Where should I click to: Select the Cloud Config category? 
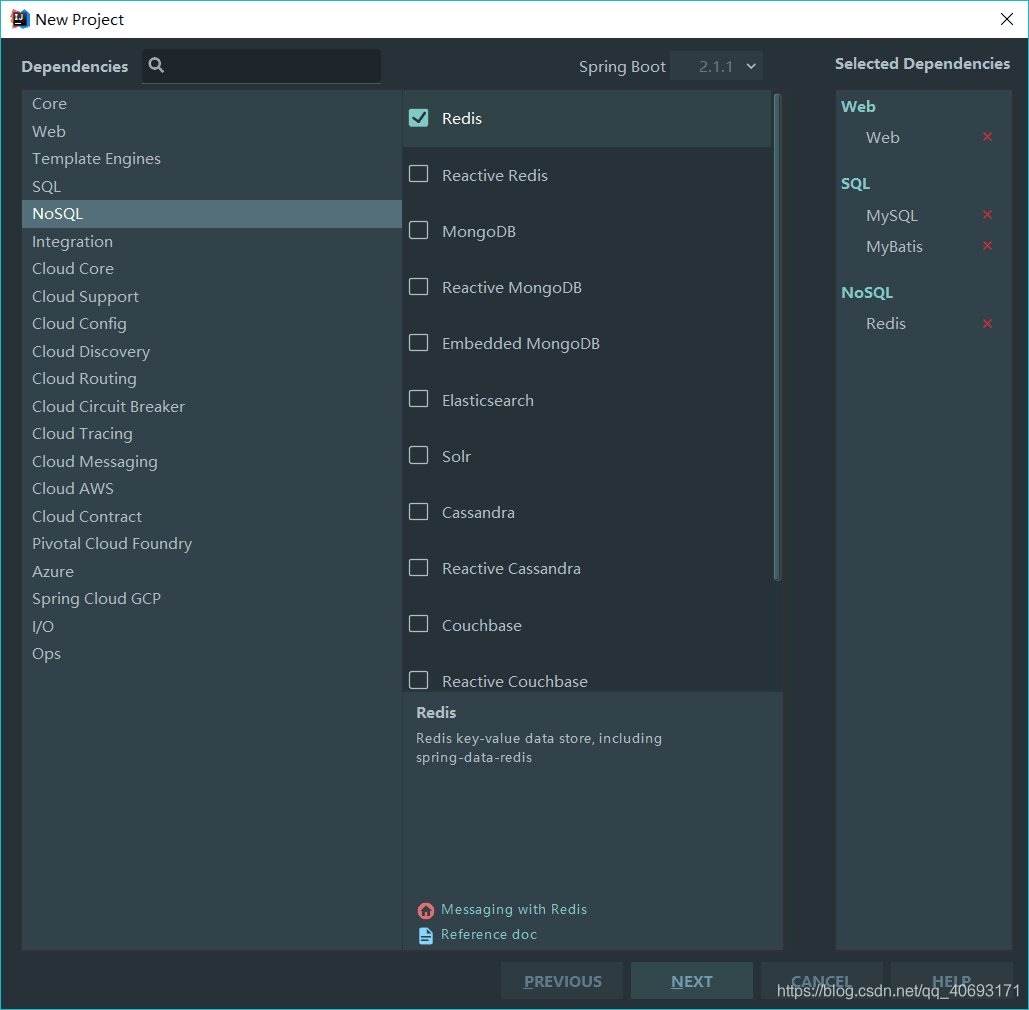211,324
